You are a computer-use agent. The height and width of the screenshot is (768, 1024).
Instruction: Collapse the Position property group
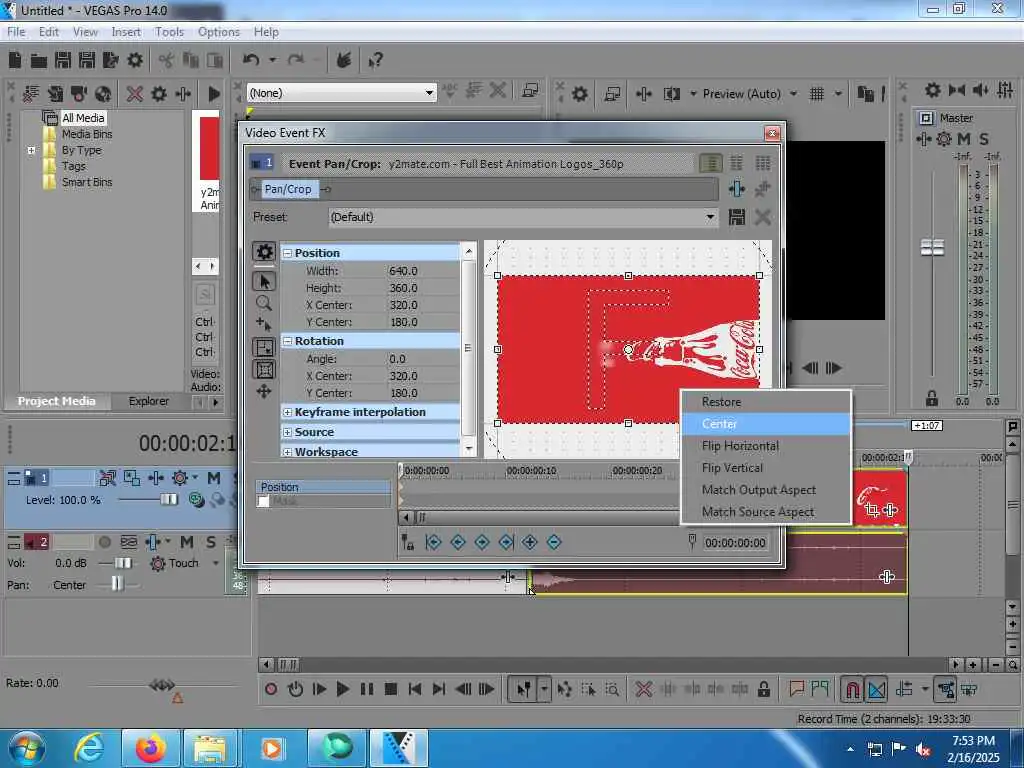pyautogui.click(x=287, y=253)
